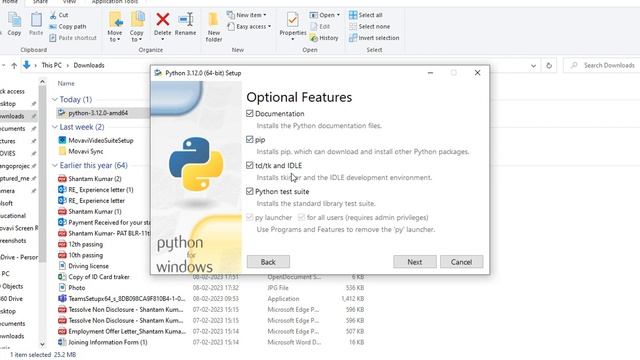Viewport: 640px width, 360px height.
Task: Click the Edit item in Open group
Action: 320,27
